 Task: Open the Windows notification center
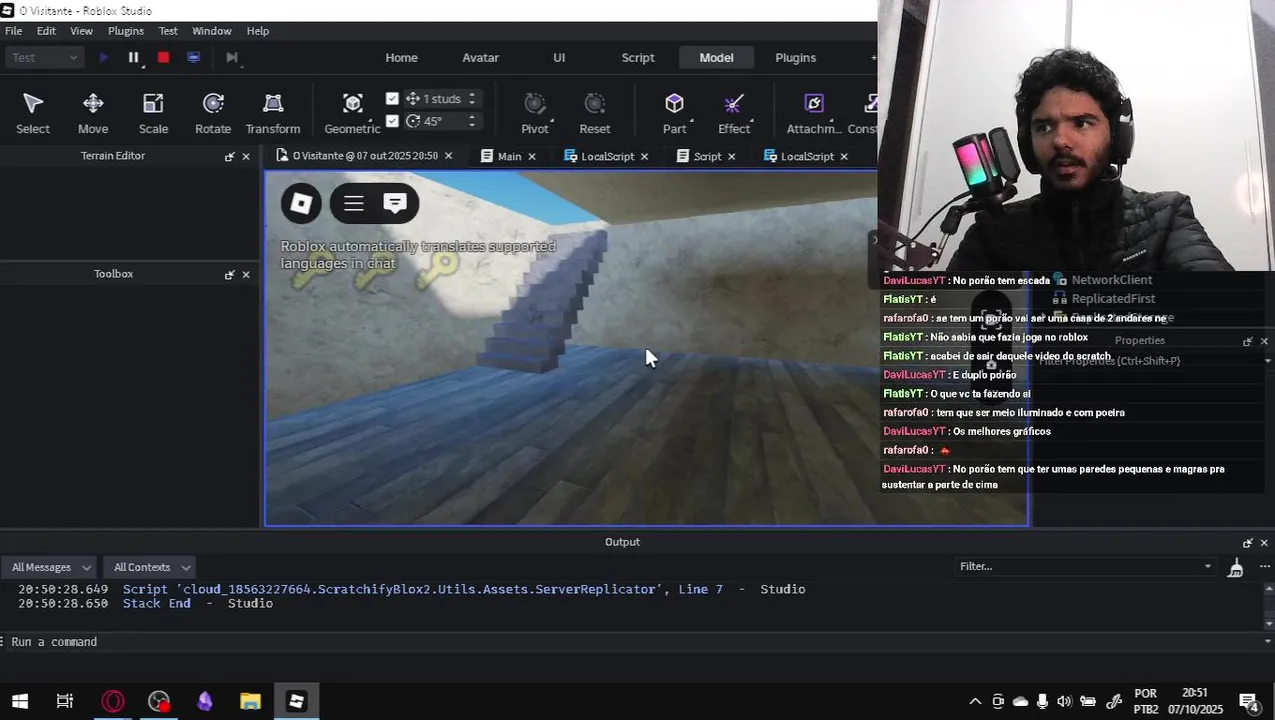[1249, 701]
